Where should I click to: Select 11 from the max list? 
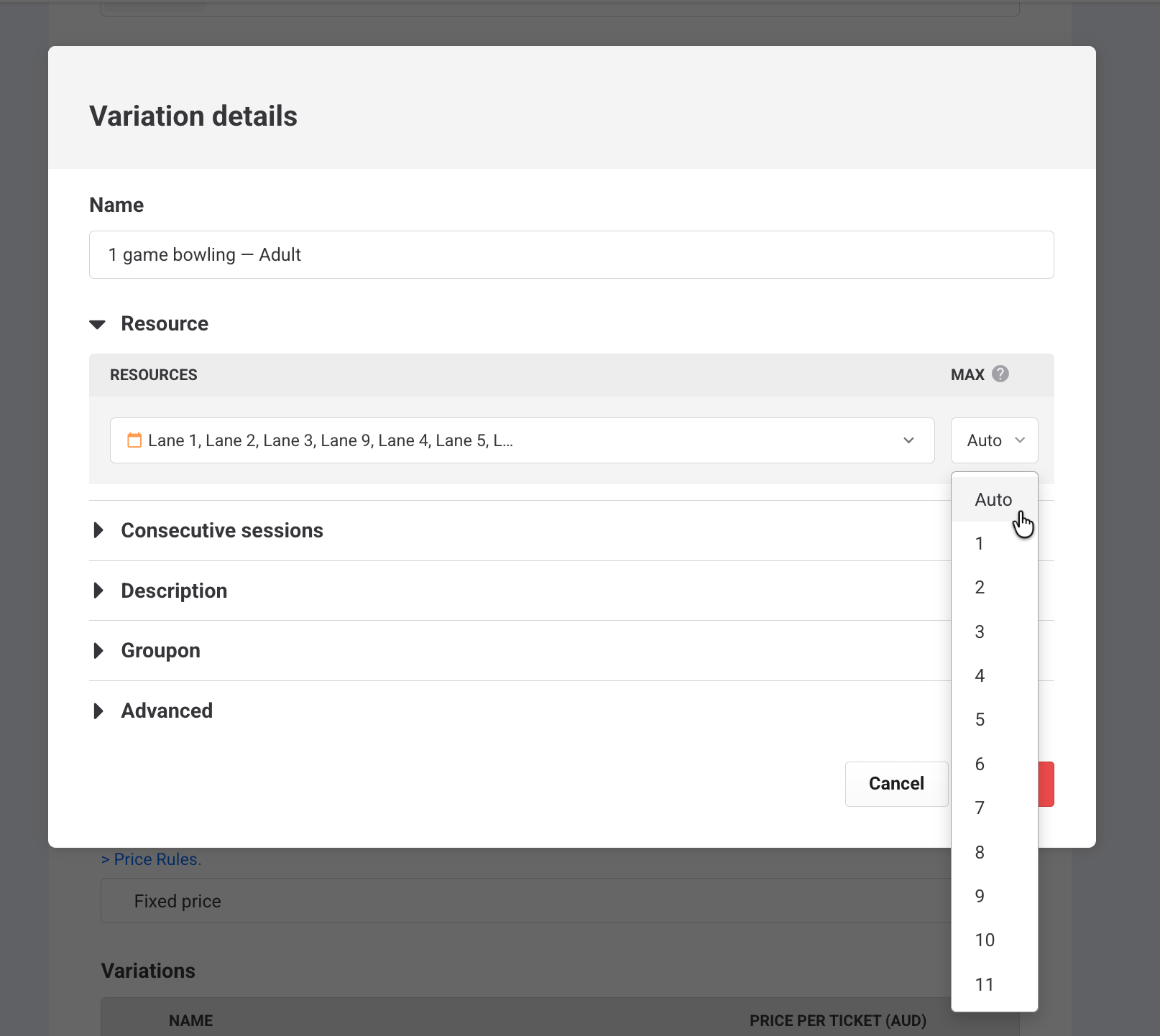994,984
